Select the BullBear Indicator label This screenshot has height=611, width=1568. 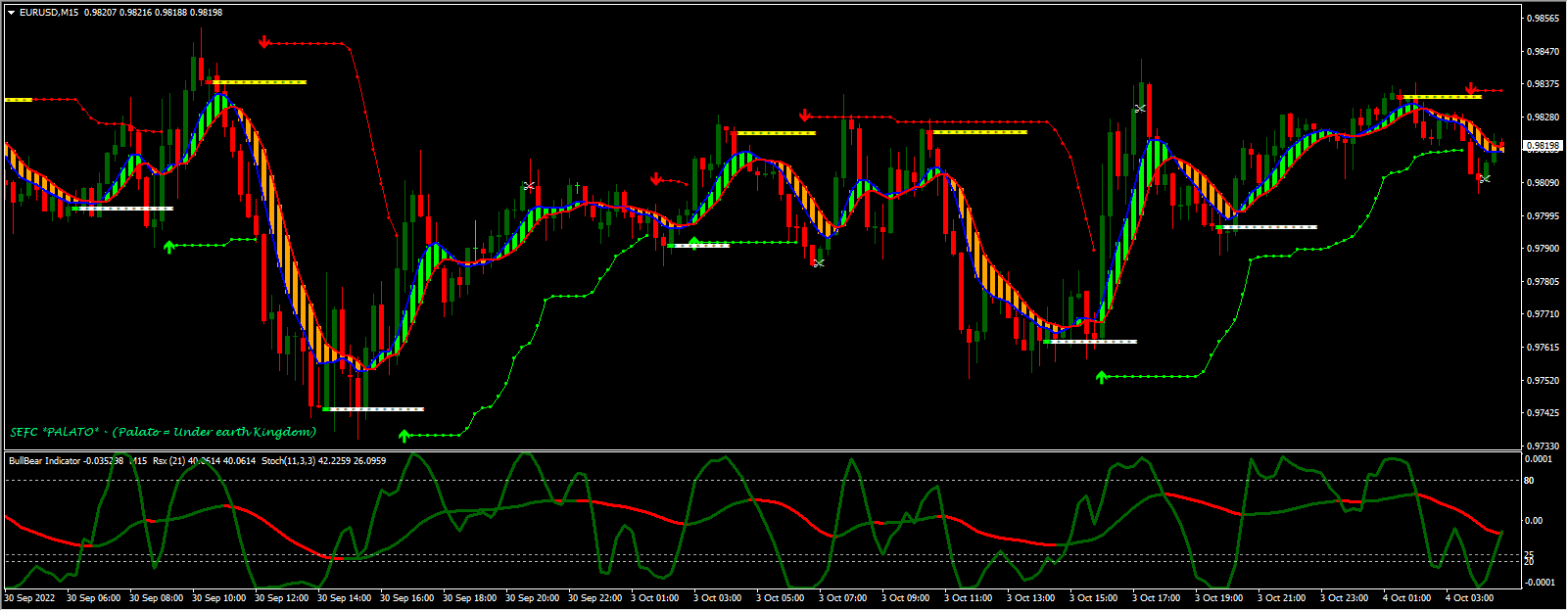tap(45, 460)
